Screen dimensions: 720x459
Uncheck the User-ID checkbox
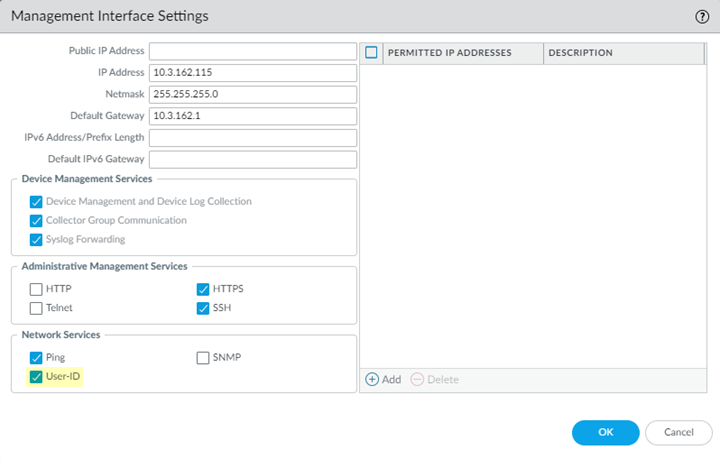point(36,377)
